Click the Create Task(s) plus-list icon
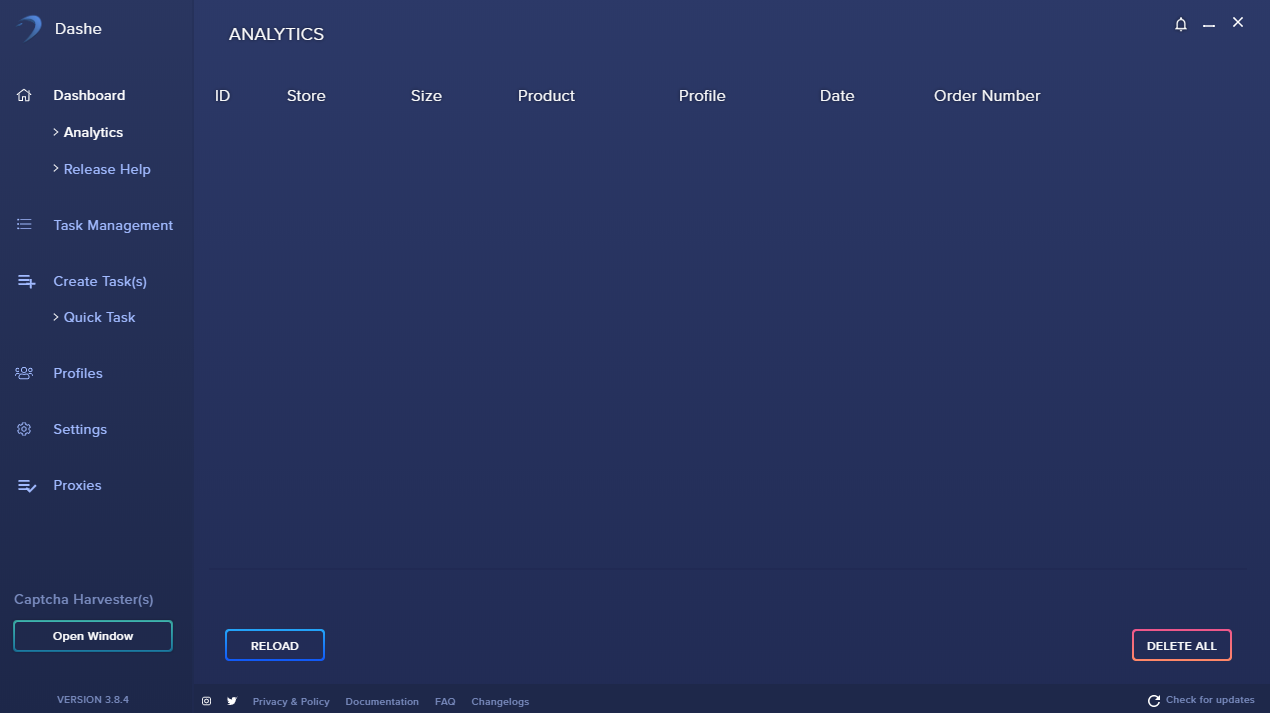This screenshot has width=1270, height=713. pyautogui.click(x=26, y=282)
